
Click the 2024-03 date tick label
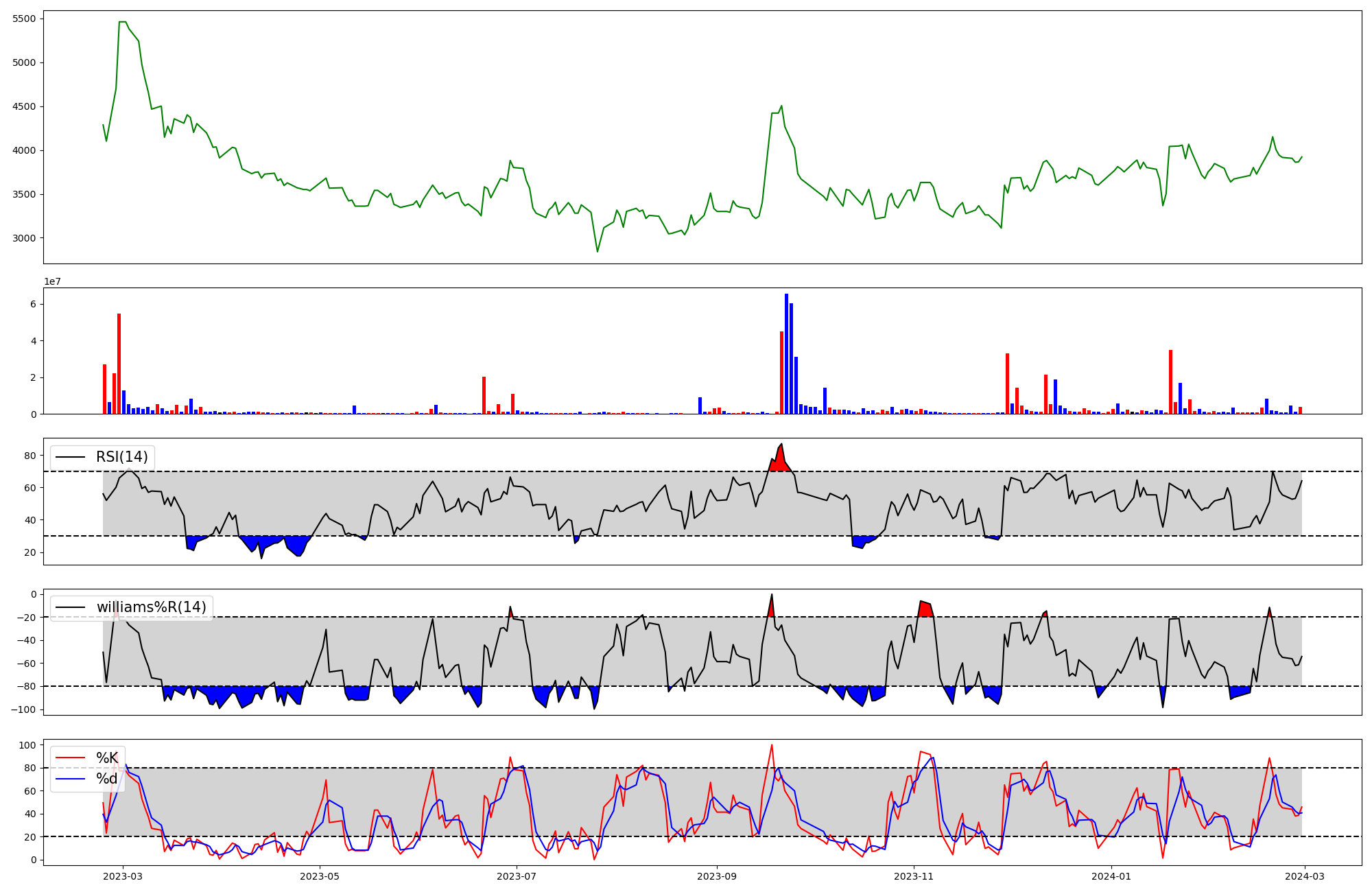[1304, 876]
